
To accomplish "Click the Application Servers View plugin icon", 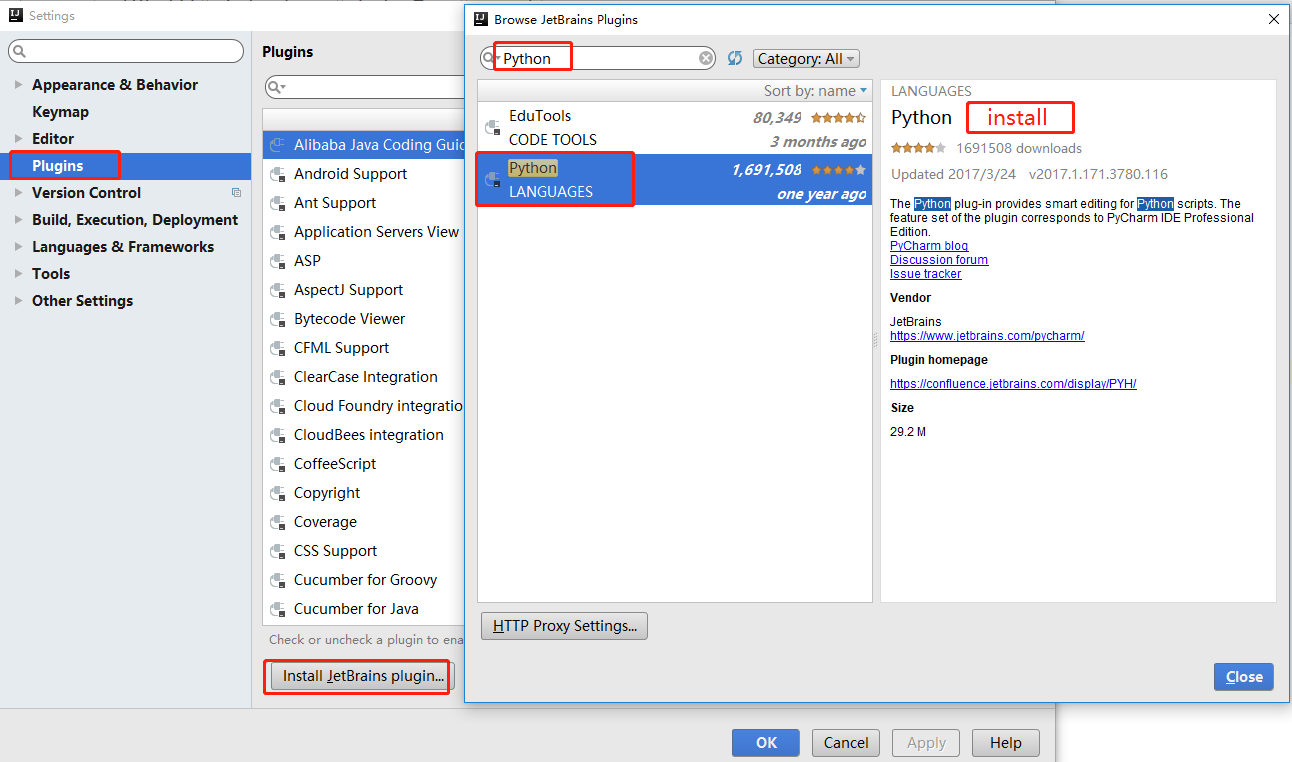I will coord(279,232).
